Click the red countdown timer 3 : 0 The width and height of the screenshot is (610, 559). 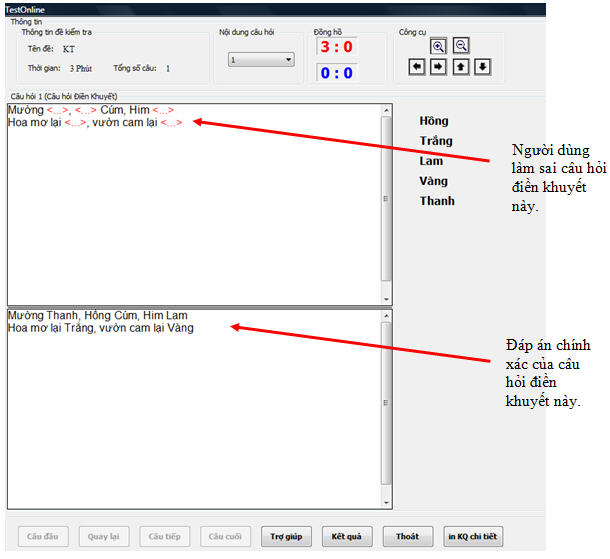[x=337, y=47]
